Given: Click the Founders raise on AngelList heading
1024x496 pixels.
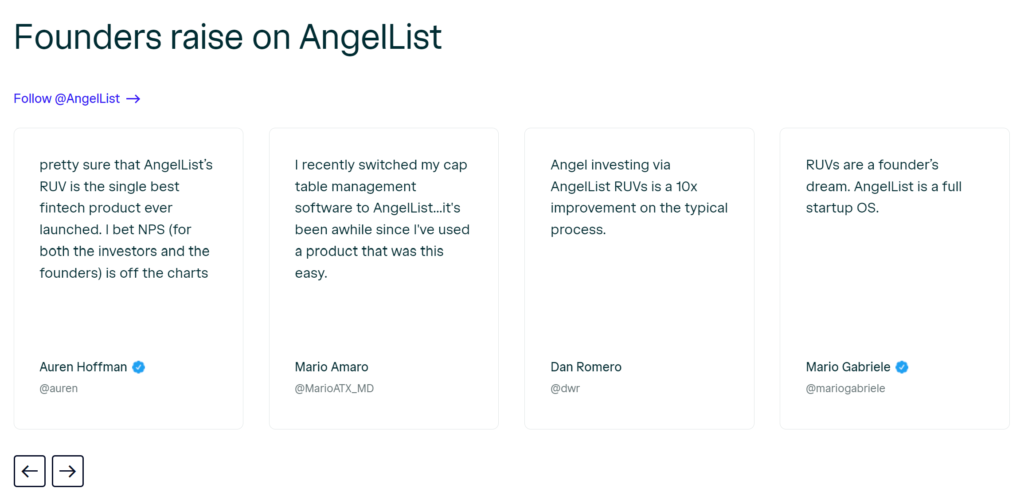Looking at the screenshot, I should 228,37.
